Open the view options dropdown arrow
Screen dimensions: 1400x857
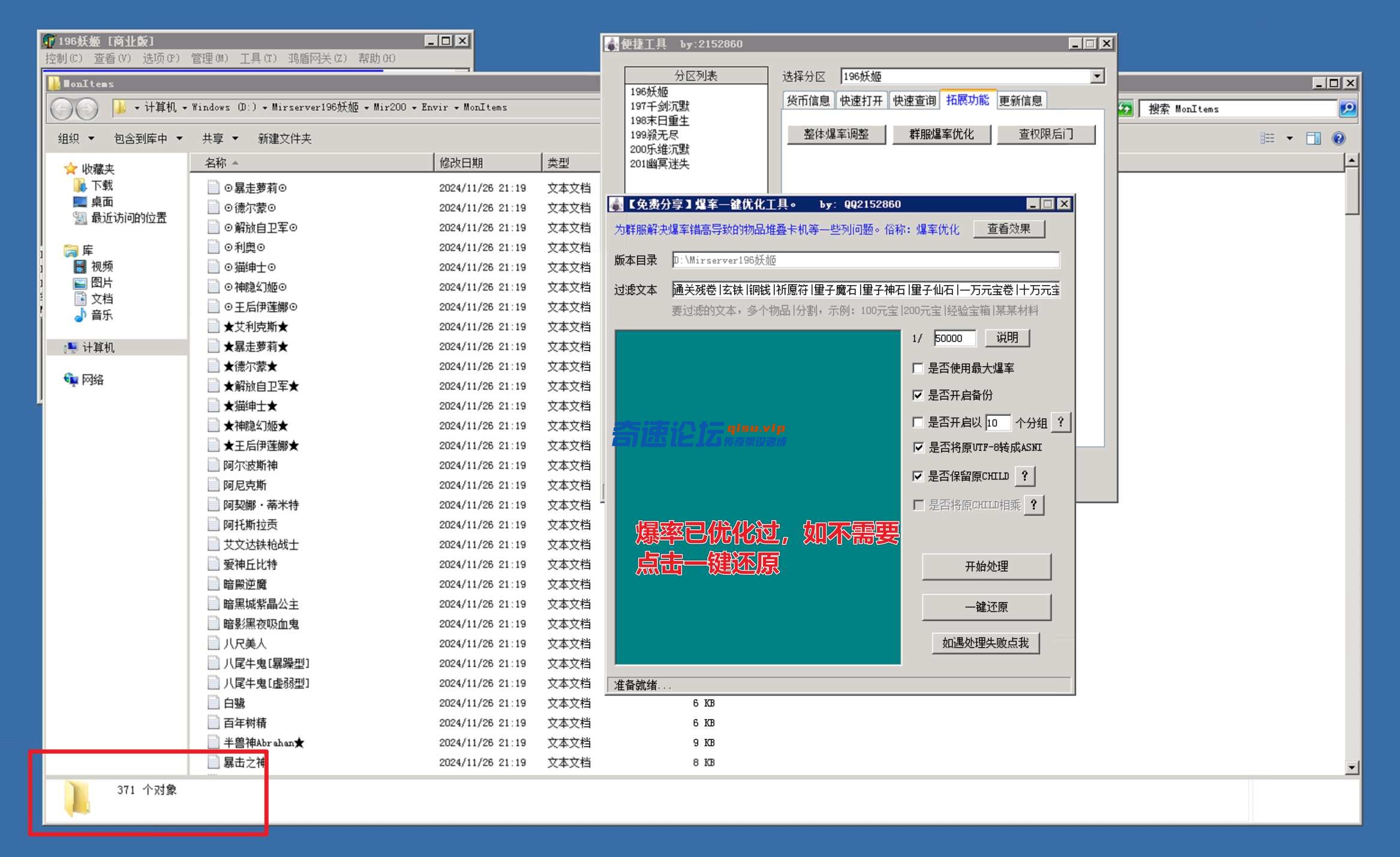[x=1290, y=139]
